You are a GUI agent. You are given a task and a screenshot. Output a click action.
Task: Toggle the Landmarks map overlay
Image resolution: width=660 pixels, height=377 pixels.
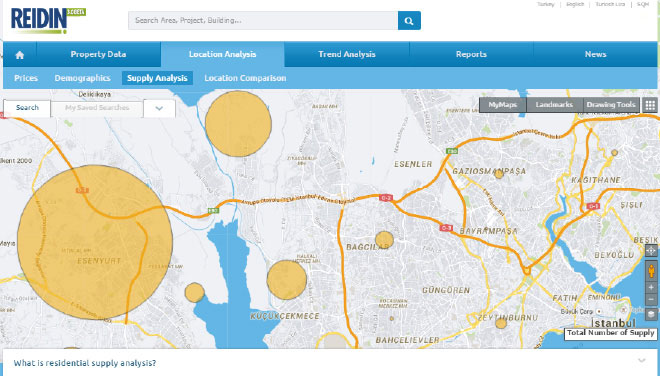pos(554,105)
